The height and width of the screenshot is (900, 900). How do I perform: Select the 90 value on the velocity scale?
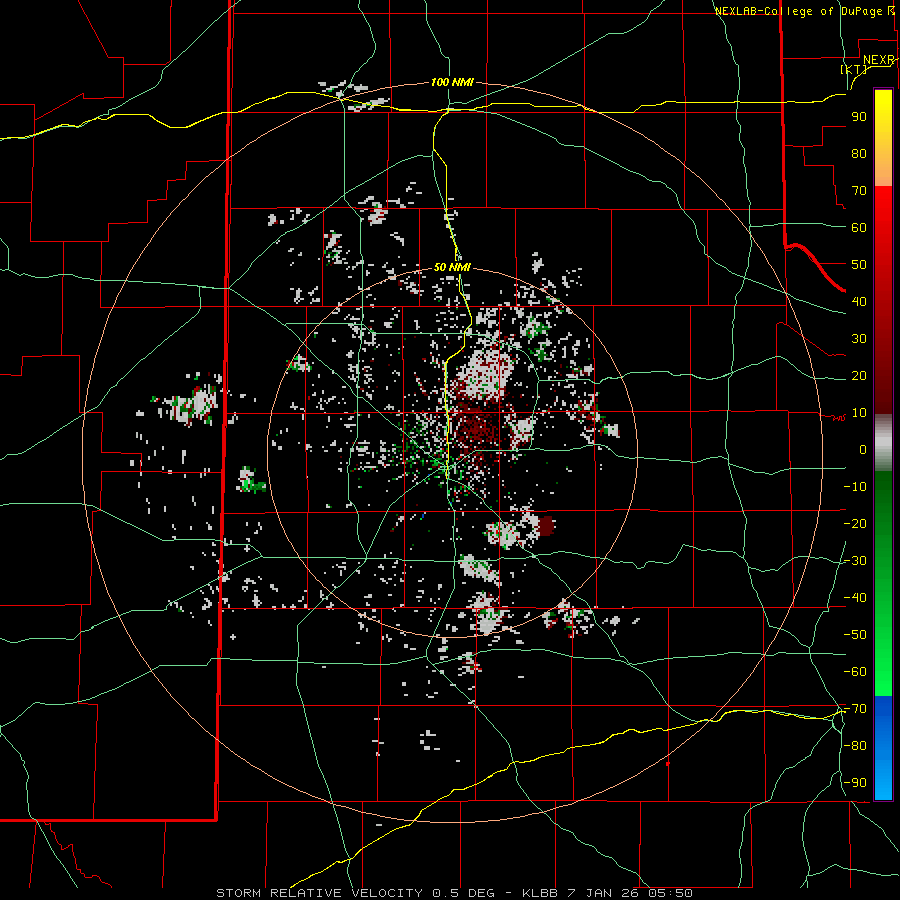[859, 117]
